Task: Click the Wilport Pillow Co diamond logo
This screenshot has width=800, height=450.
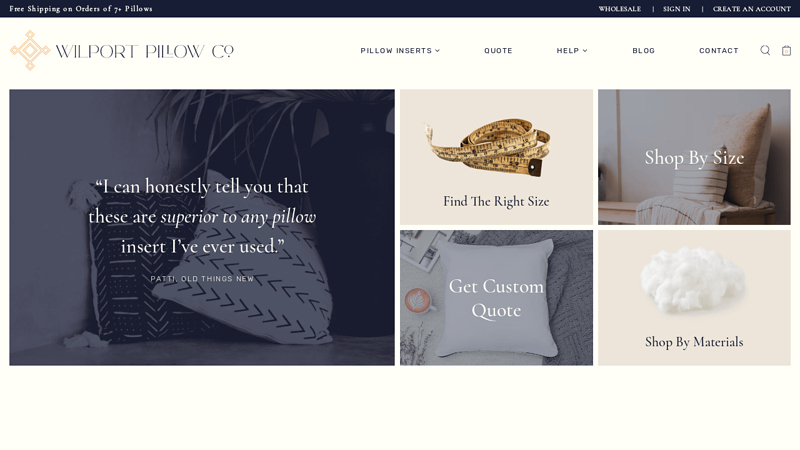Action: coord(30,50)
